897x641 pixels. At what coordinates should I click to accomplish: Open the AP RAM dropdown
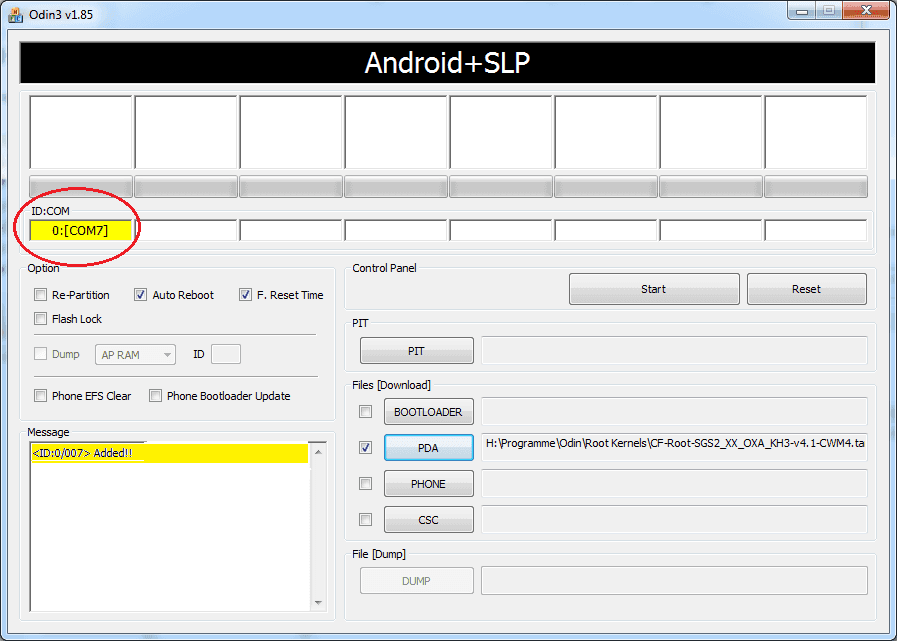tap(135, 355)
